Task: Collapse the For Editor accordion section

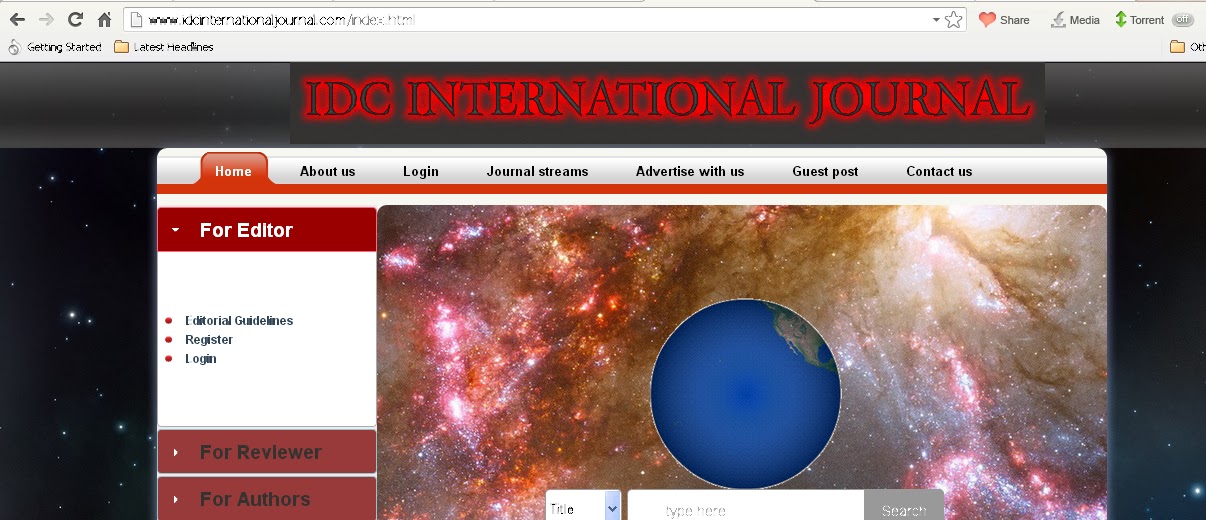Action: [267, 230]
